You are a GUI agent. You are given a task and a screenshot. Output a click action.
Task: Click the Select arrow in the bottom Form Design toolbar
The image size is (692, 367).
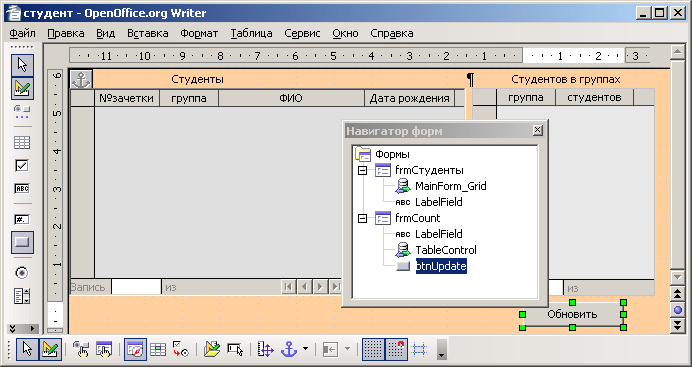point(27,350)
